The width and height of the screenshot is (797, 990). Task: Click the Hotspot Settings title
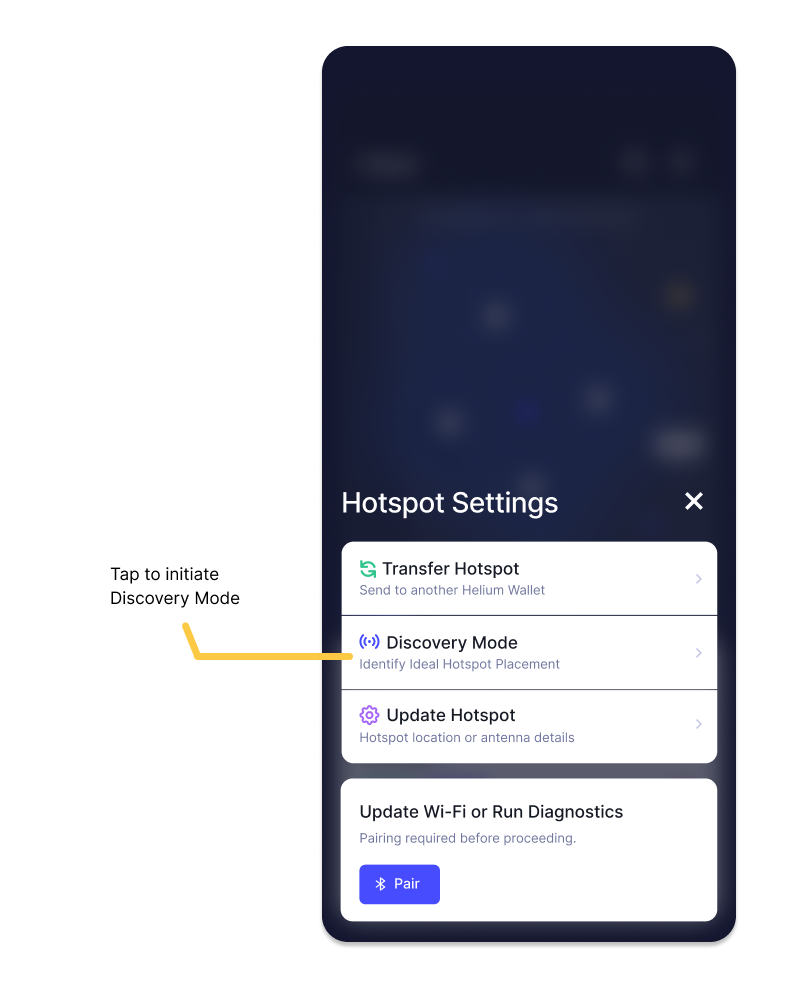coord(450,503)
